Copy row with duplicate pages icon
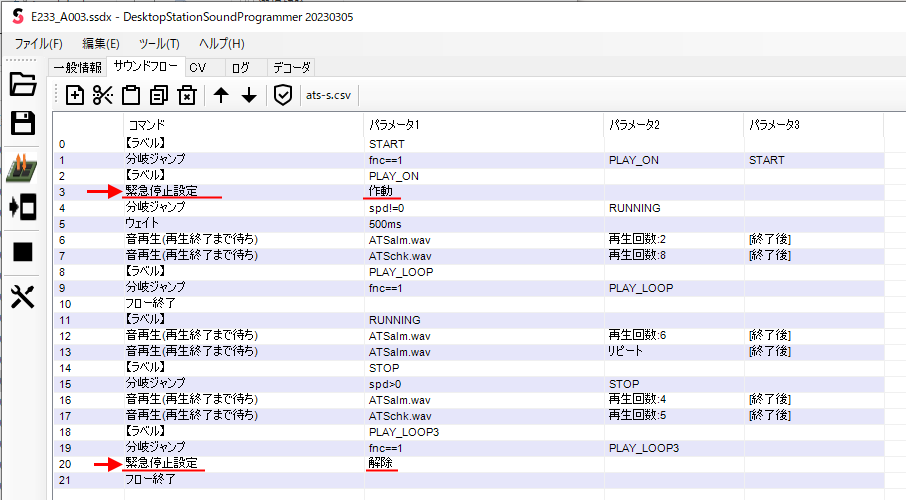The height and width of the screenshot is (500, 906). [x=158, y=95]
